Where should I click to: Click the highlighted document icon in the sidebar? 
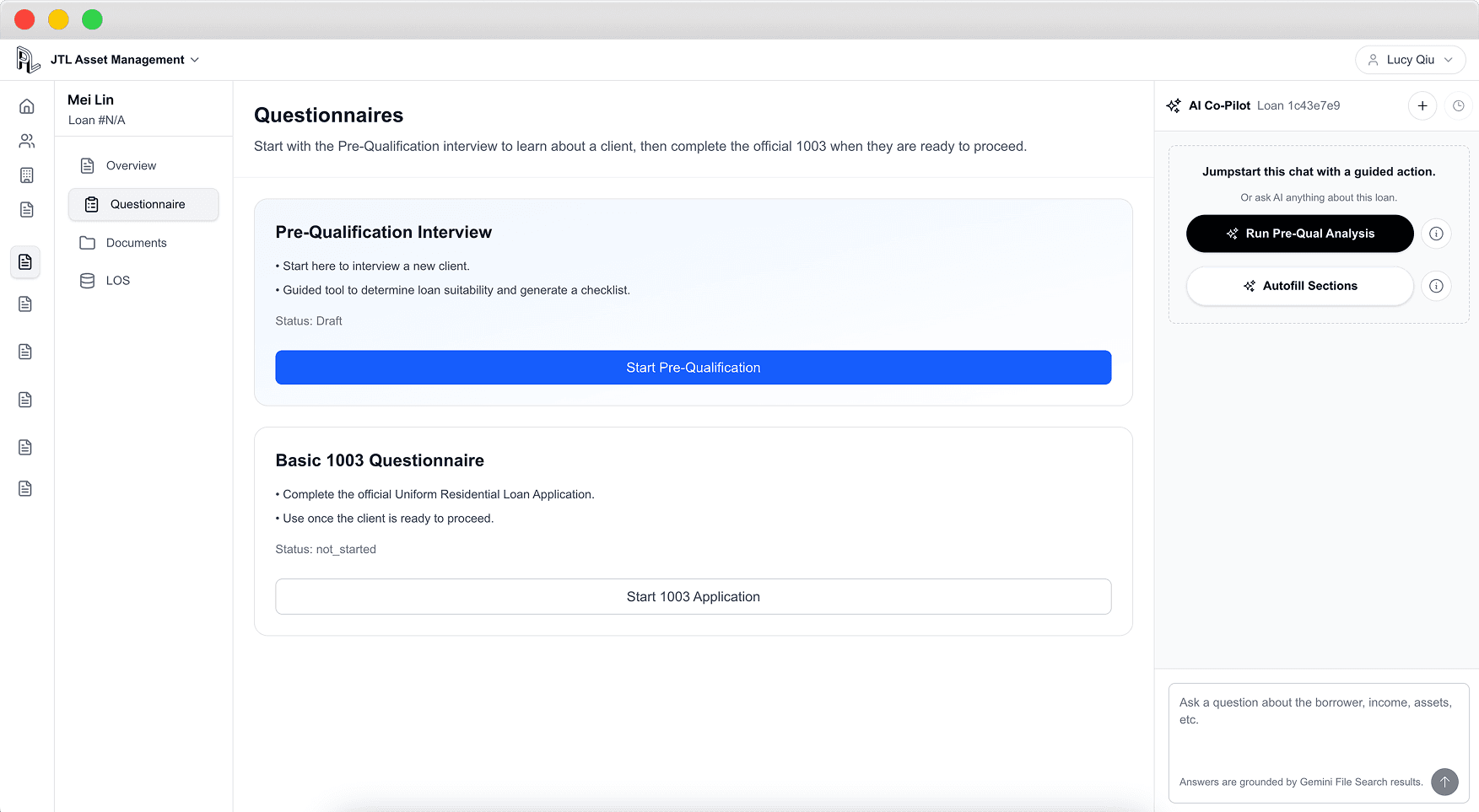tap(25, 262)
